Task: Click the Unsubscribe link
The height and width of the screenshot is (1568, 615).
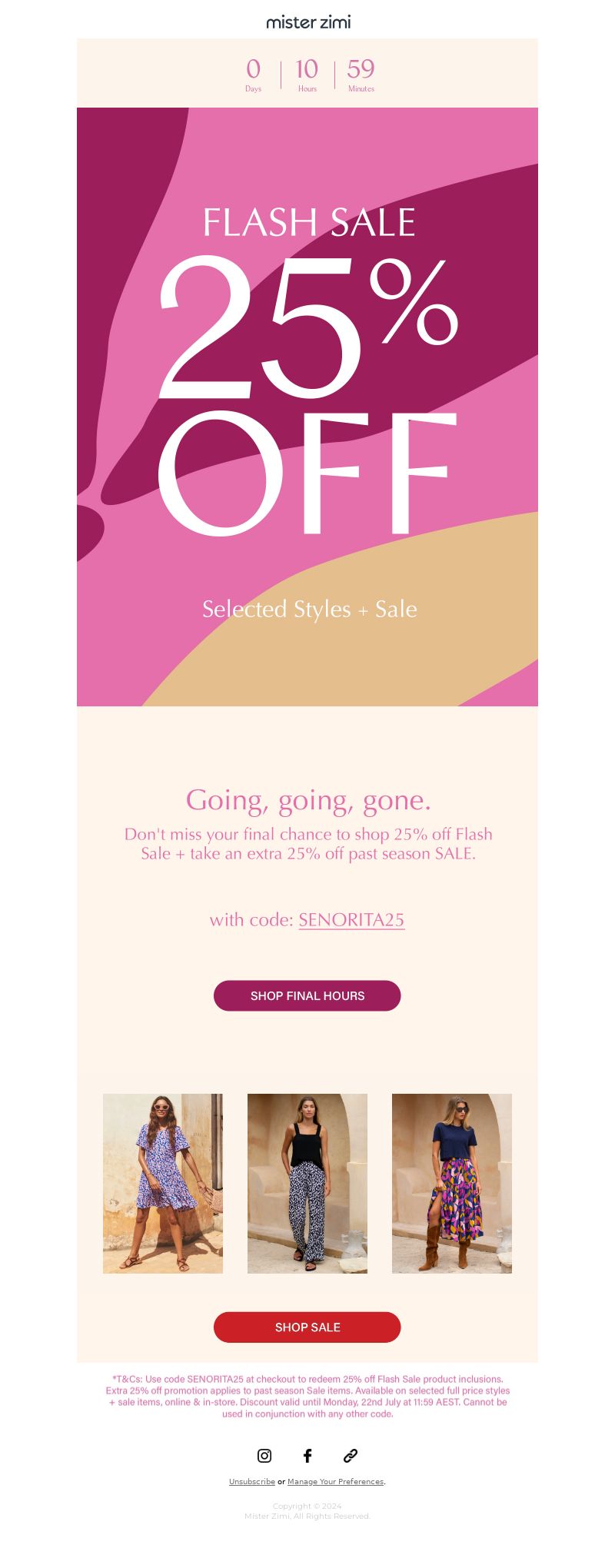Action: pos(252,1481)
